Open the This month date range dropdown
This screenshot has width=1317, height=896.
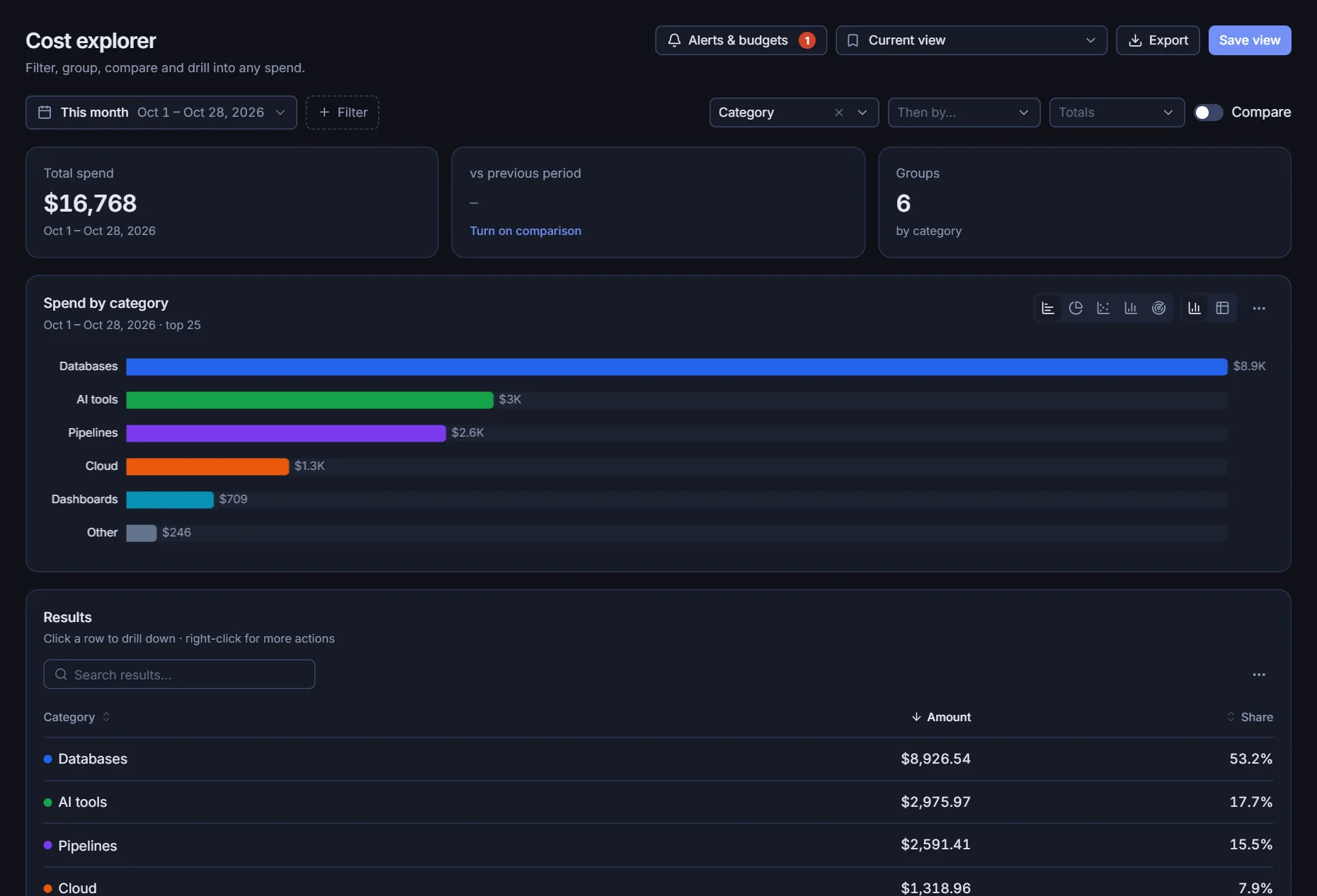pyautogui.click(x=161, y=113)
